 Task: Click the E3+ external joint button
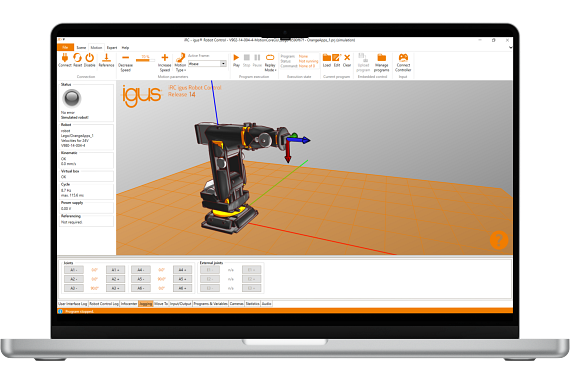click(x=252, y=288)
